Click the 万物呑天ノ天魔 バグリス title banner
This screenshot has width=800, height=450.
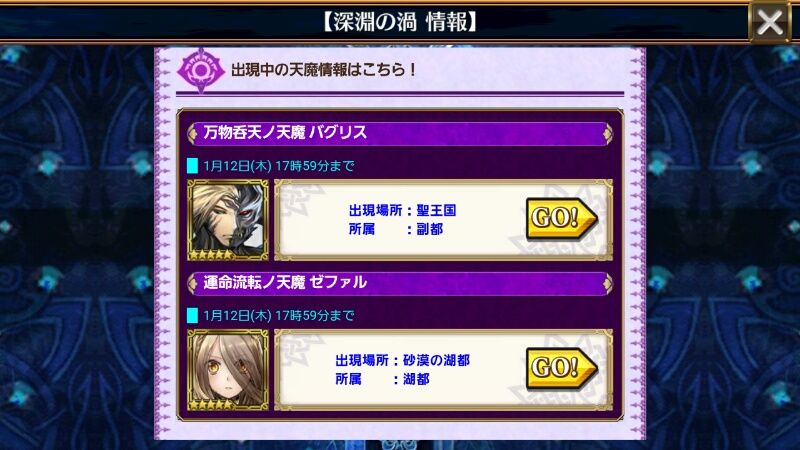click(x=400, y=133)
